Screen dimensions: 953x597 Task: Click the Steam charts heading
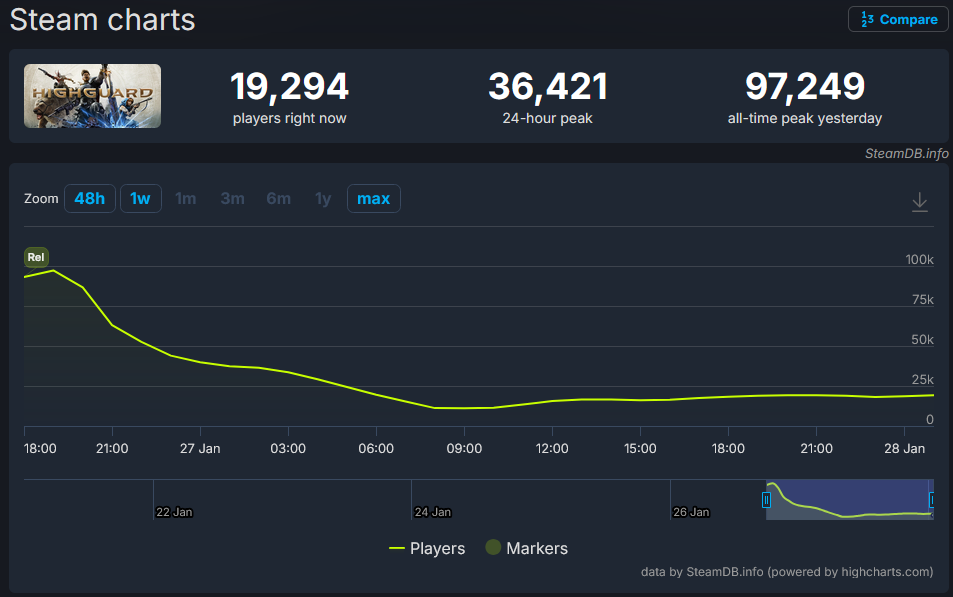click(103, 19)
